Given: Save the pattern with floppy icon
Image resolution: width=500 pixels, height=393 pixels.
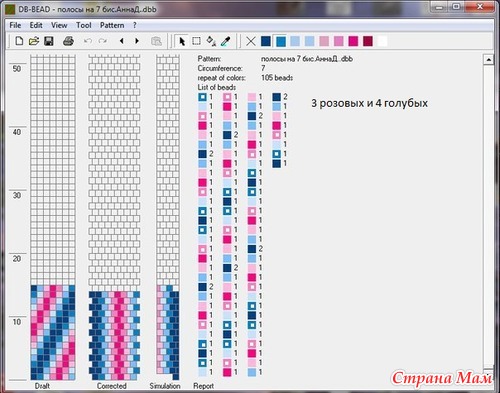Looking at the screenshot, I should [x=49, y=41].
